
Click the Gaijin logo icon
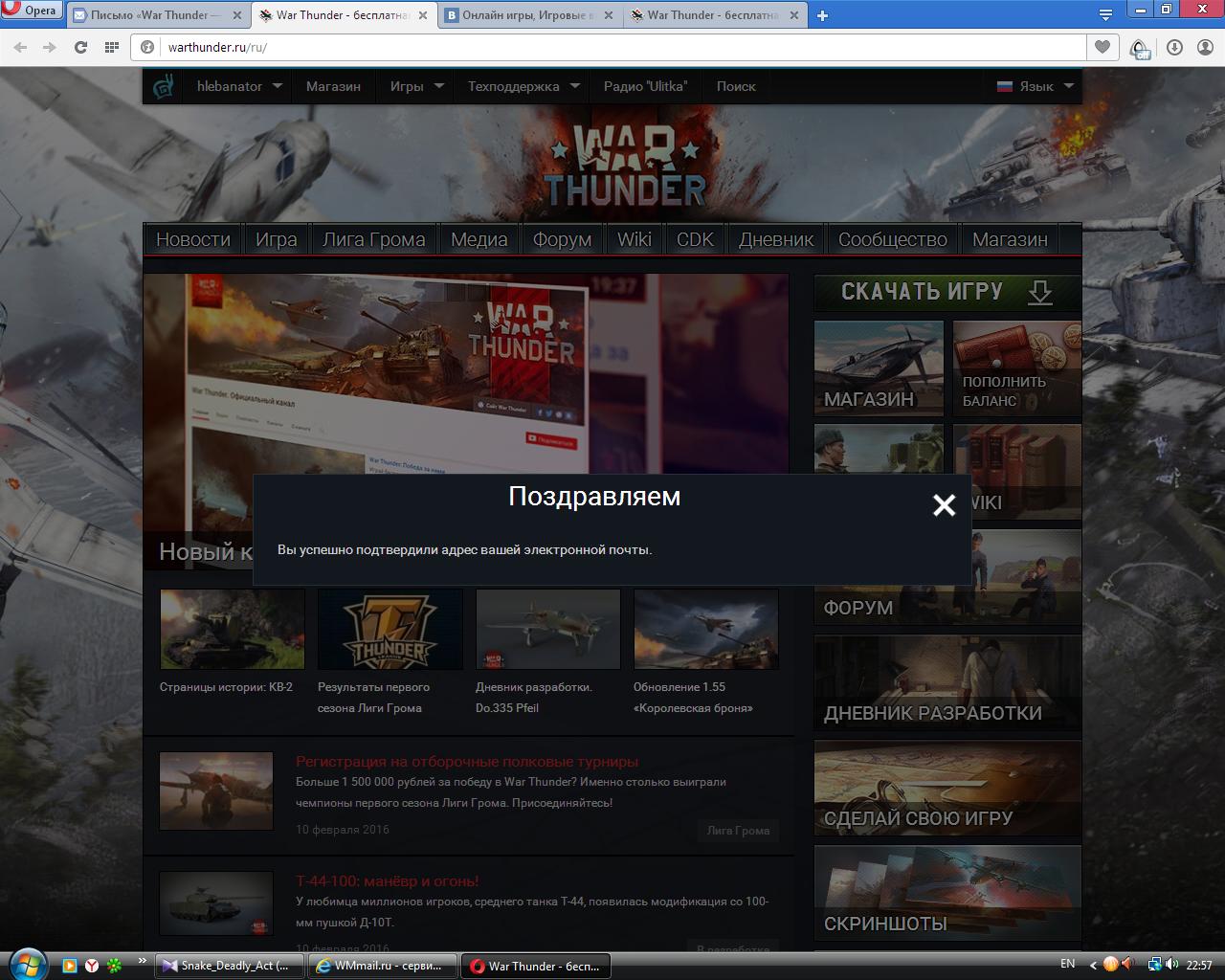coord(165,86)
